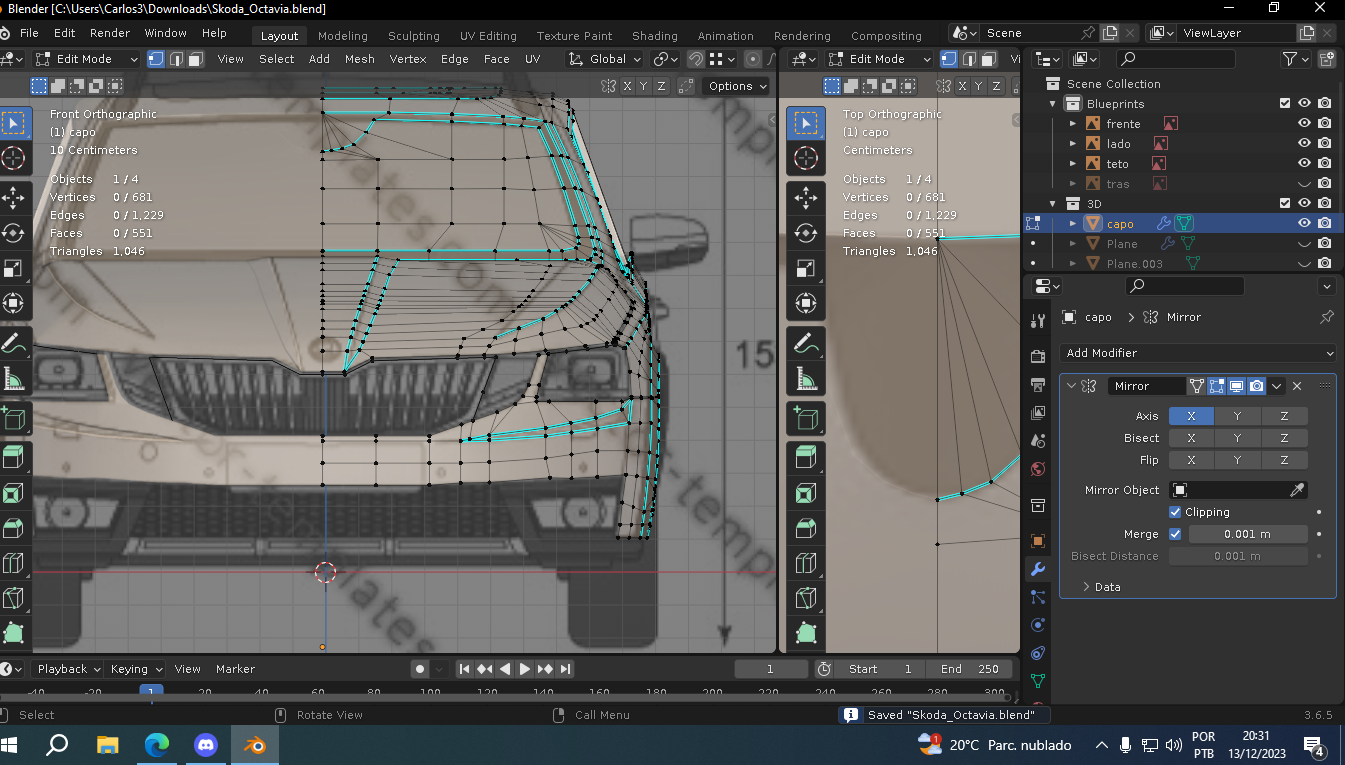
Task: Open the Modifier properties wrench tab
Action: [1037, 569]
